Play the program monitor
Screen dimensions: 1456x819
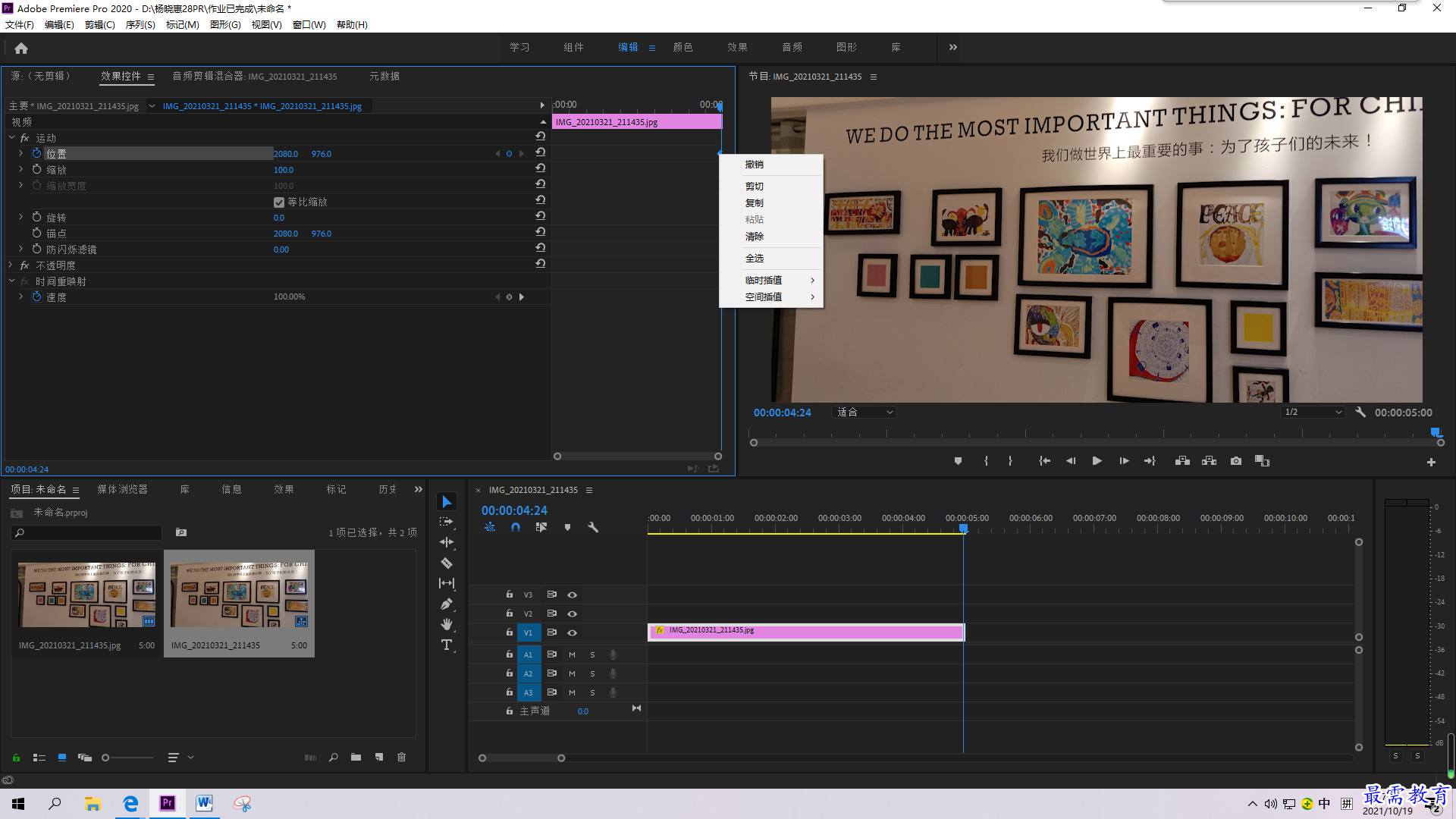1097,461
